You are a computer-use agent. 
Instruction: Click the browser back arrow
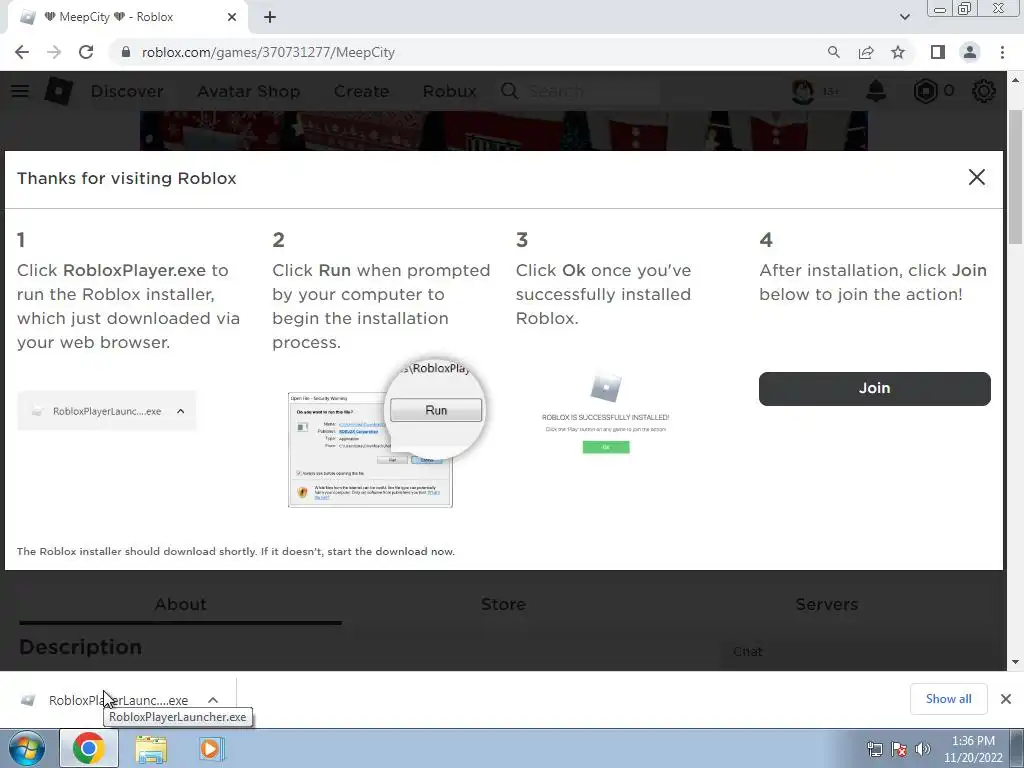[x=22, y=52]
